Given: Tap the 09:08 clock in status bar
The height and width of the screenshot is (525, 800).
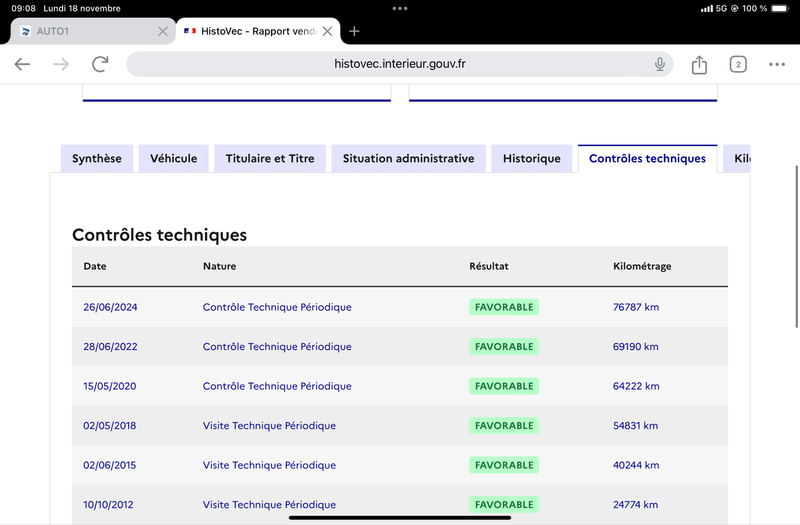Looking at the screenshot, I should coord(23,8).
